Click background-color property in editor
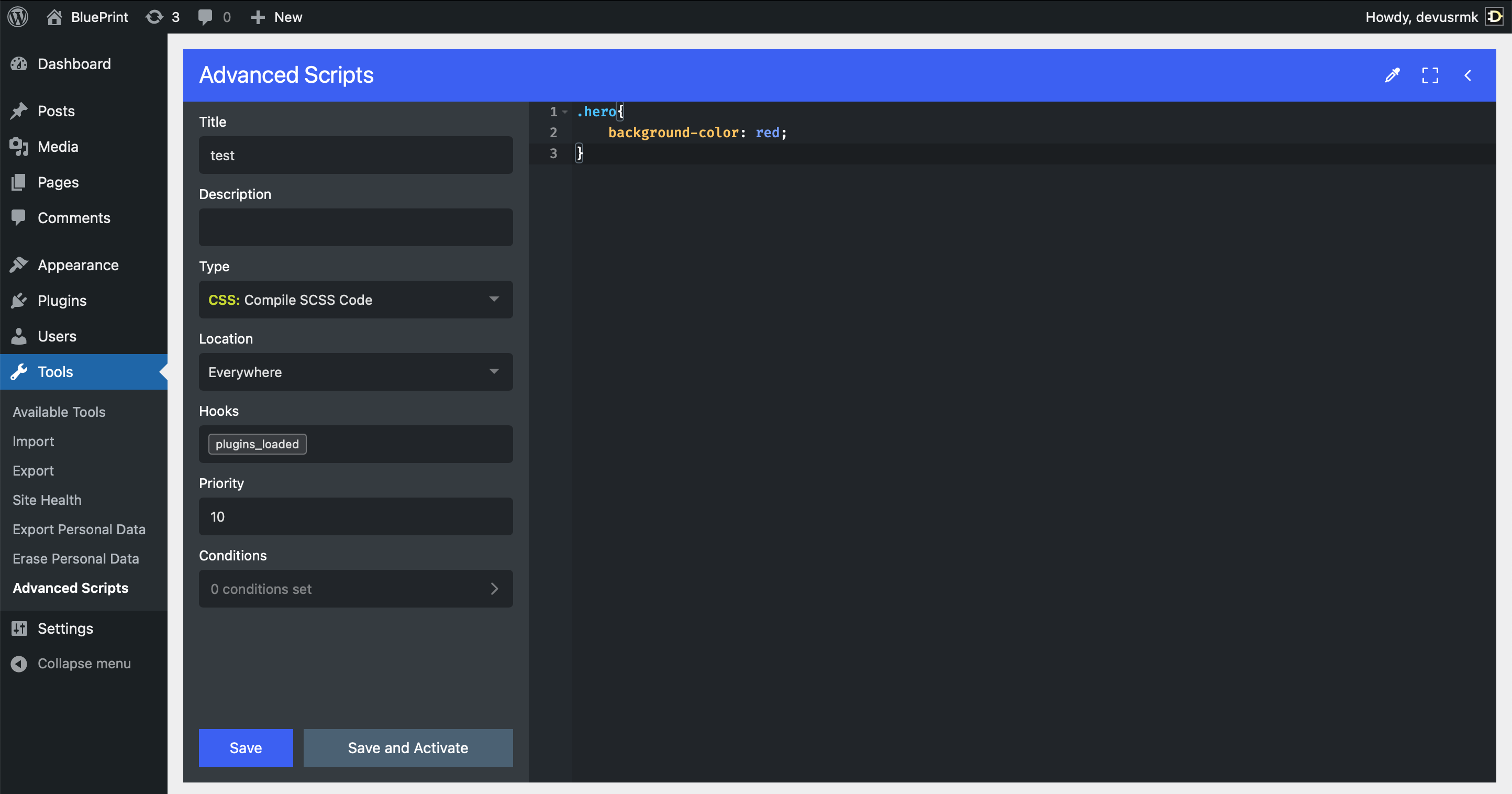 pos(673,133)
